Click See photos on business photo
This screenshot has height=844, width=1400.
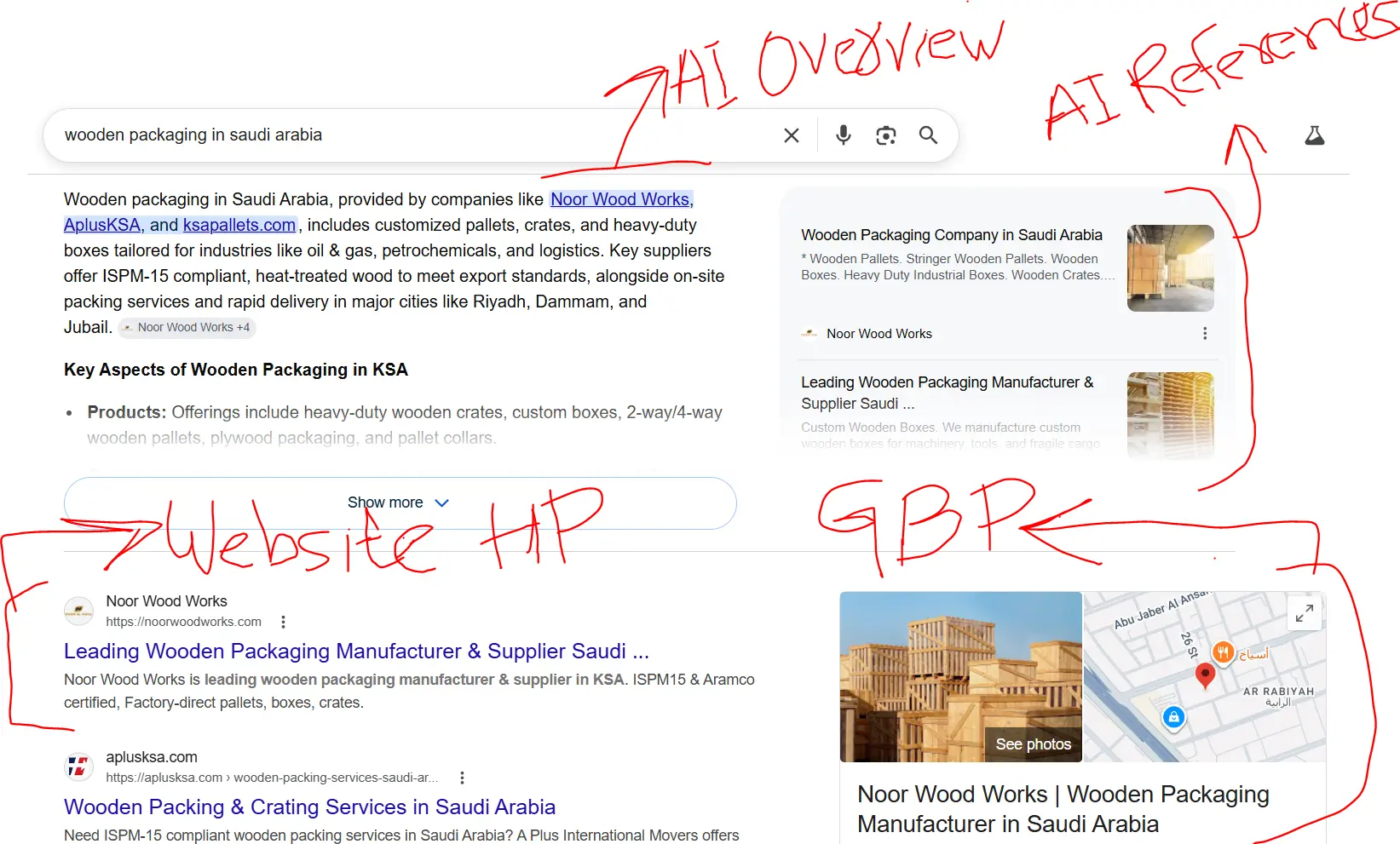[x=1033, y=744]
